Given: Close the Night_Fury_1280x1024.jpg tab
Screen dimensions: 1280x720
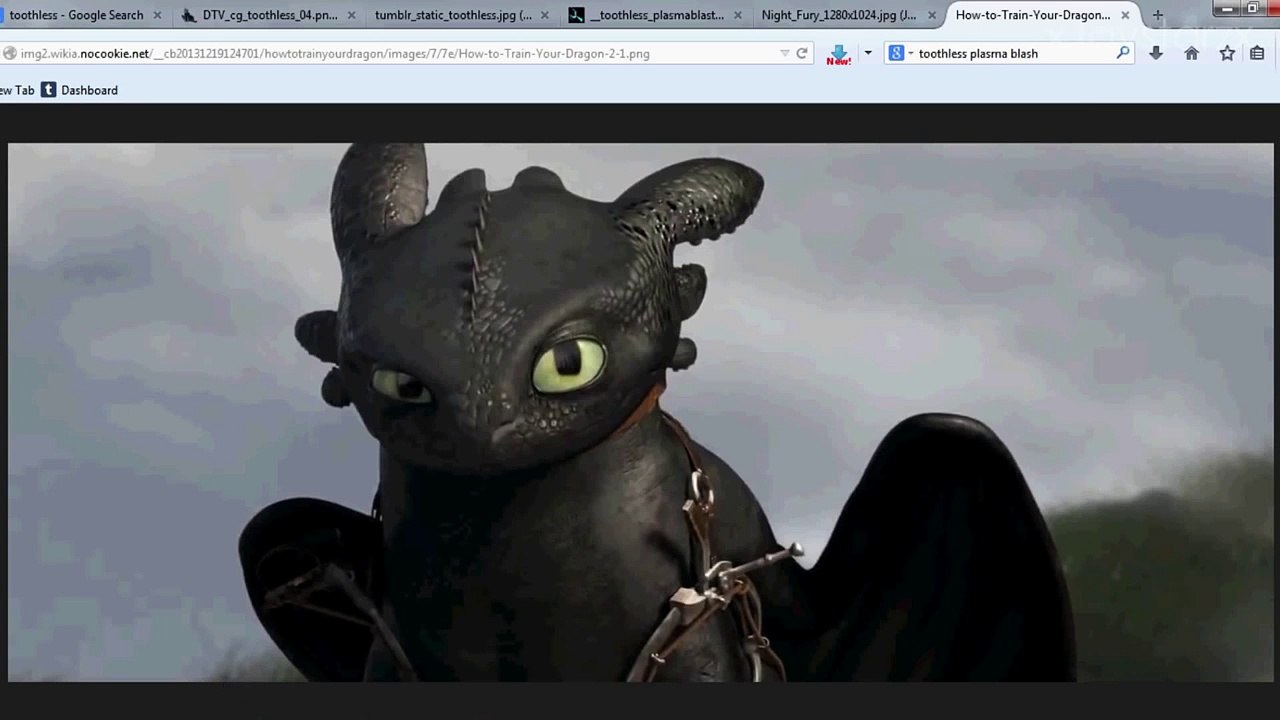Looking at the screenshot, I should click(931, 15).
